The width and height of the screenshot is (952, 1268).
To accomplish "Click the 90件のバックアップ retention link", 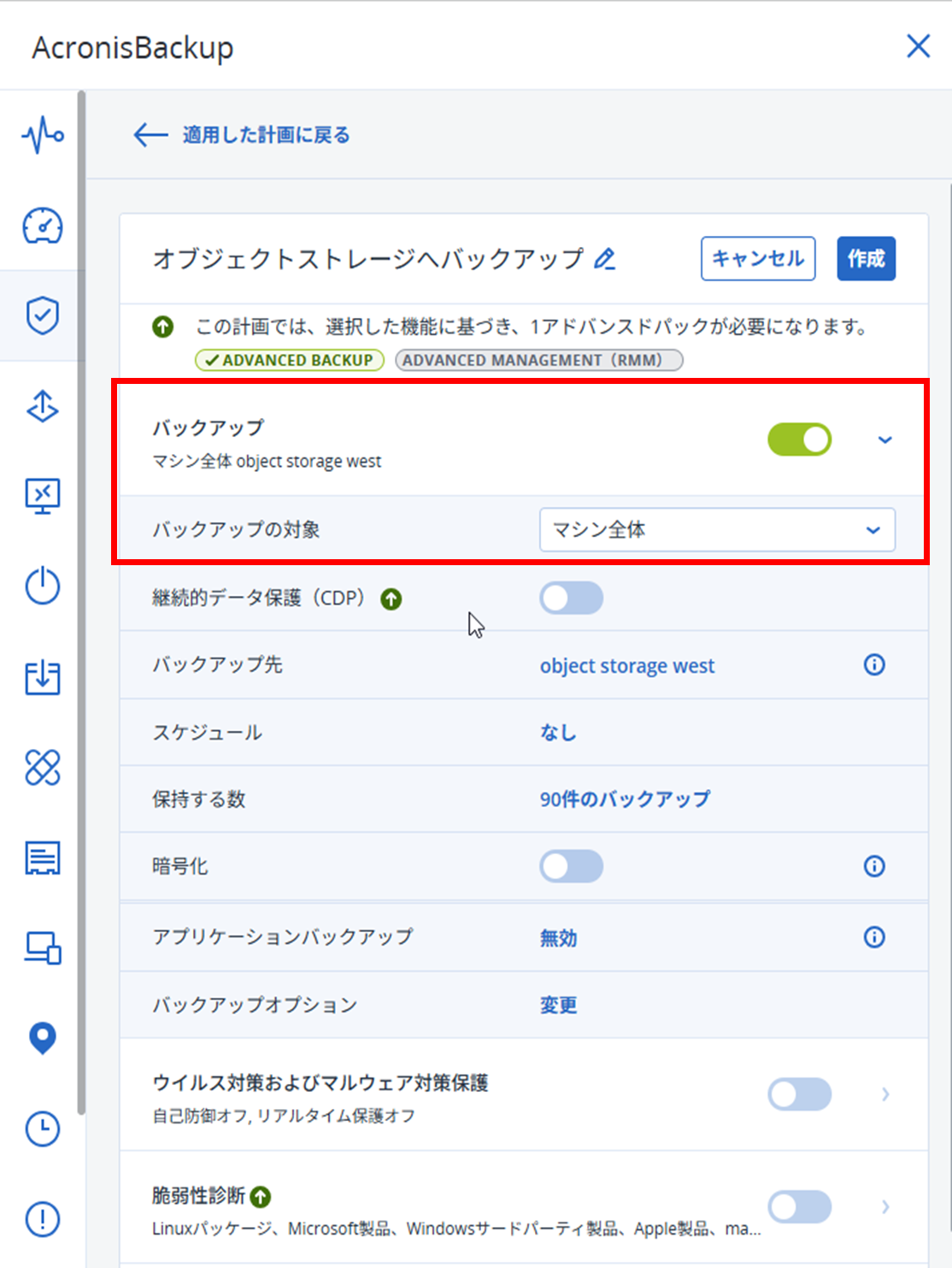I will [624, 799].
